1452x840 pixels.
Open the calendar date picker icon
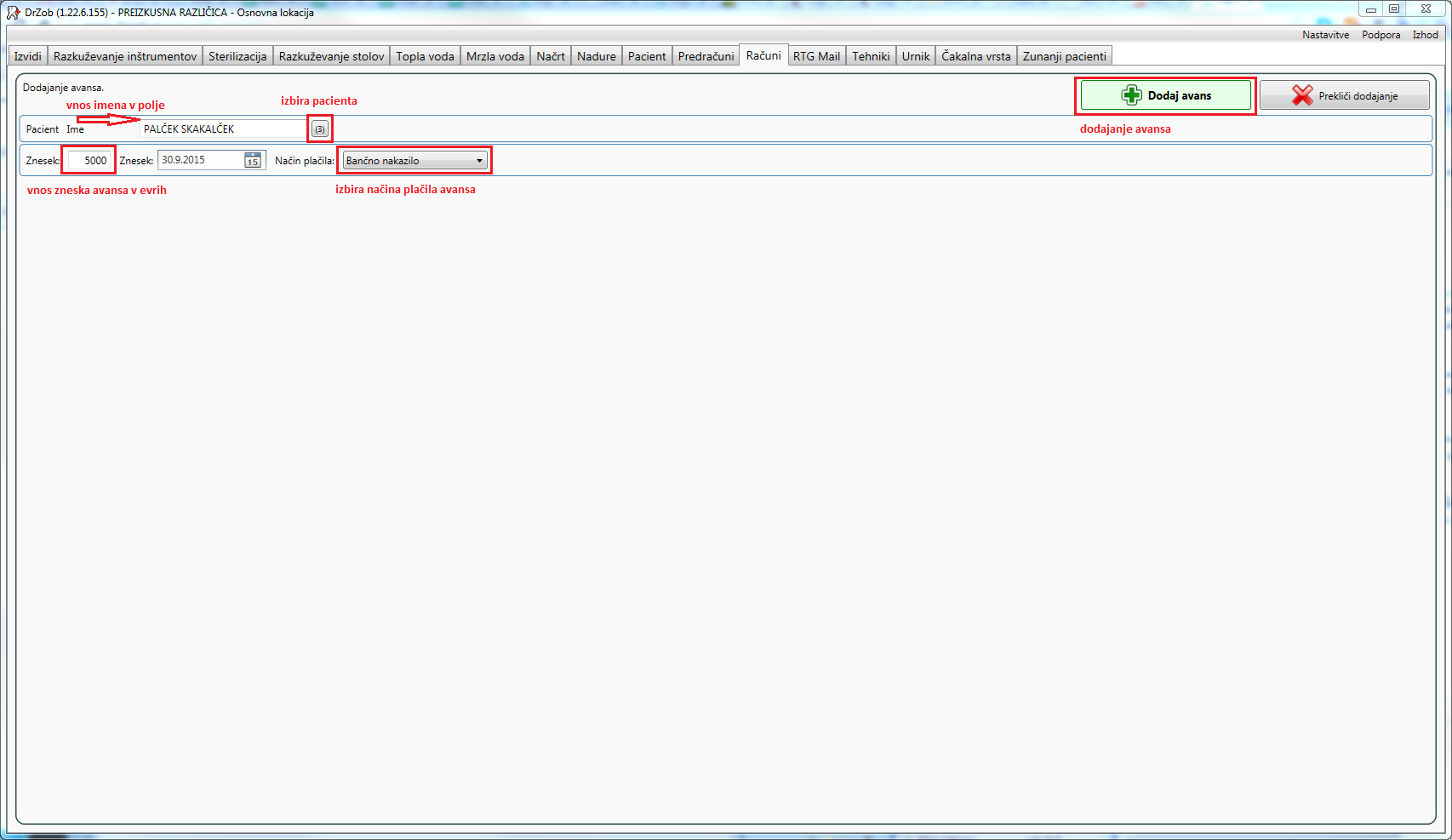click(253, 160)
